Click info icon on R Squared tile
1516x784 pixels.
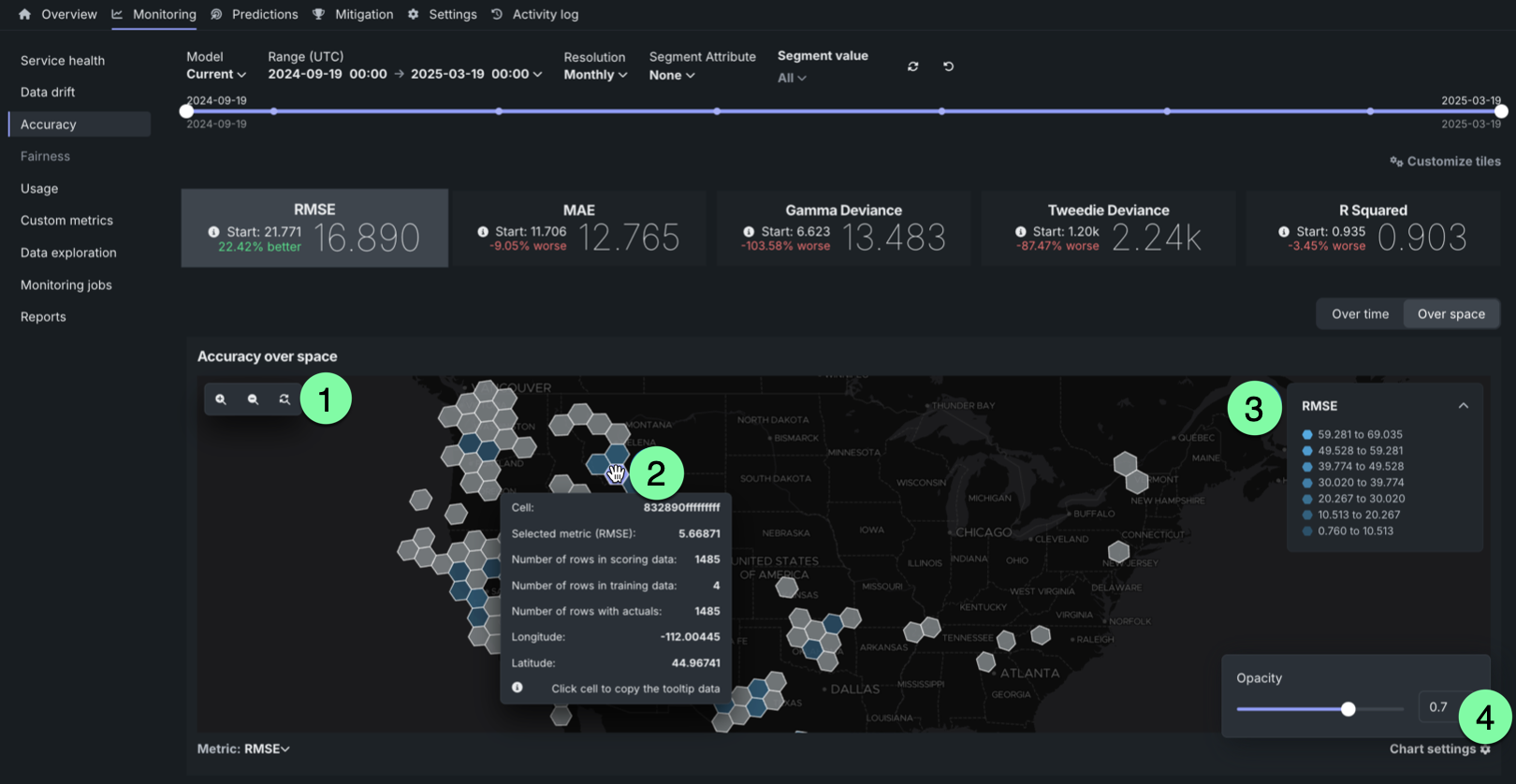click(x=1284, y=232)
